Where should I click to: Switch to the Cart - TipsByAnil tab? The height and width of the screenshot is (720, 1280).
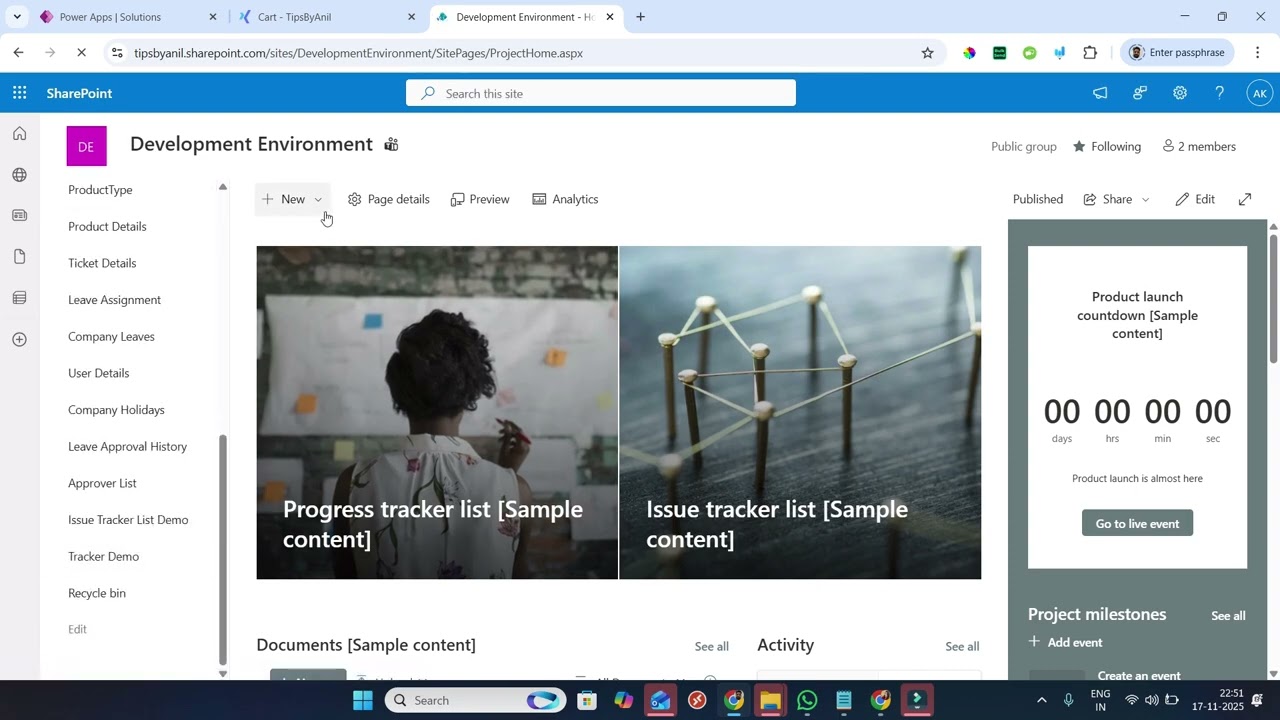click(327, 17)
